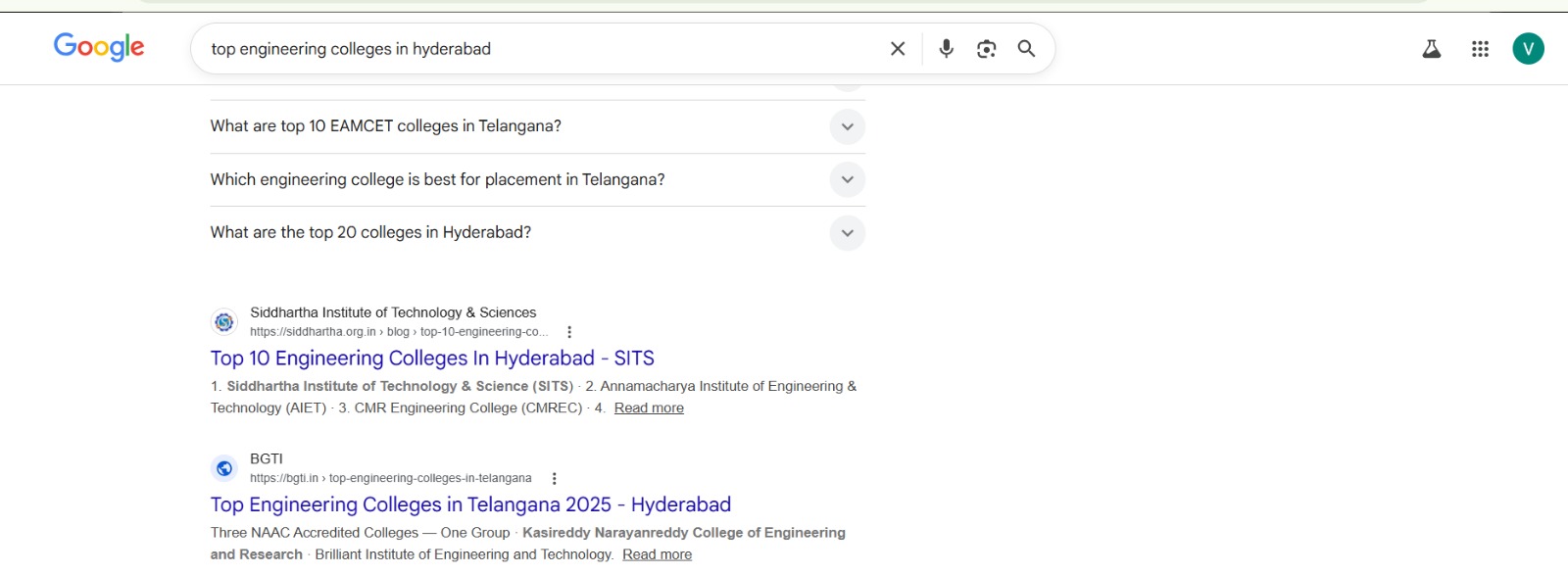This screenshot has width=1568, height=575.
Task: Click the BGTI globe favicon
Action: [224, 468]
